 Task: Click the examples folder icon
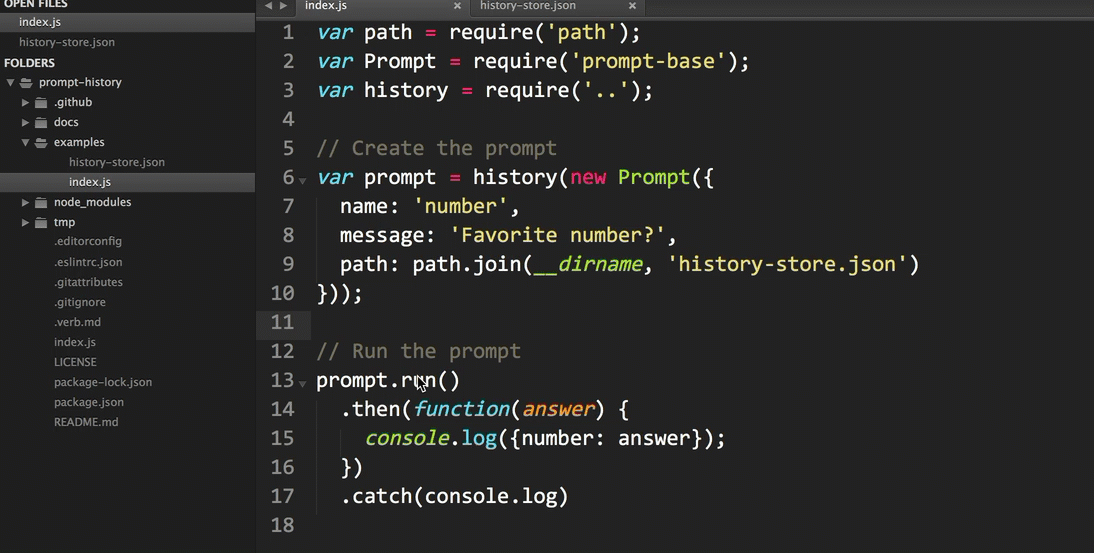coord(41,142)
